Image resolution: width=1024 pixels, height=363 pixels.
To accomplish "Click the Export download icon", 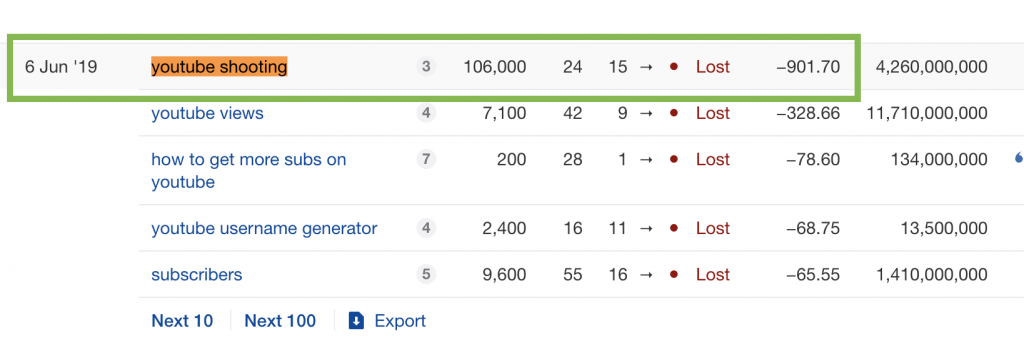I will point(356,321).
